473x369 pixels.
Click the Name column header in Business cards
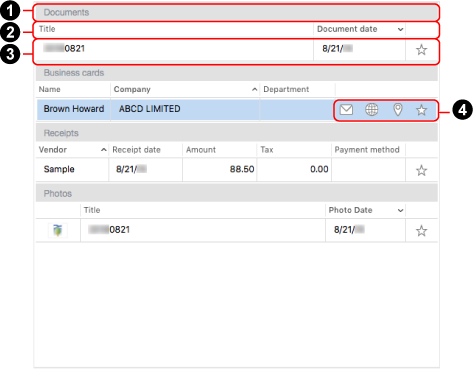(x=73, y=89)
